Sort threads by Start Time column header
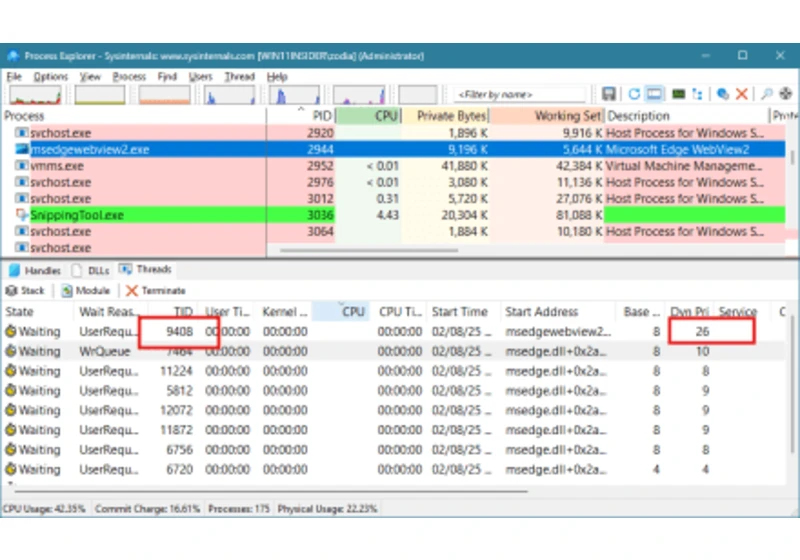This screenshot has height=560, width=800. (x=463, y=312)
